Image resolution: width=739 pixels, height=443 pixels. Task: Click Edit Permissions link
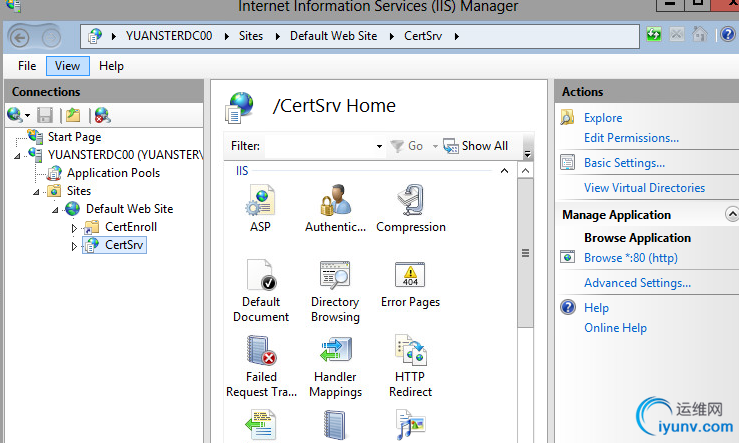tap(631, 138)
